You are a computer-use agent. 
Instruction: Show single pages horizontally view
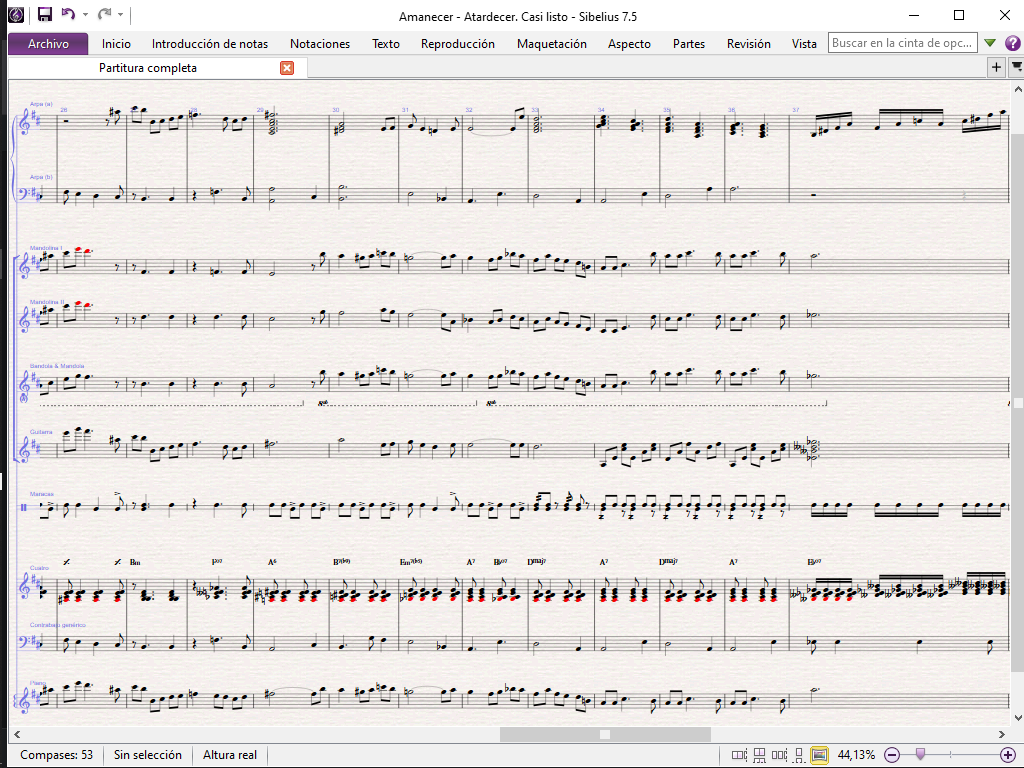coord(780,755)
